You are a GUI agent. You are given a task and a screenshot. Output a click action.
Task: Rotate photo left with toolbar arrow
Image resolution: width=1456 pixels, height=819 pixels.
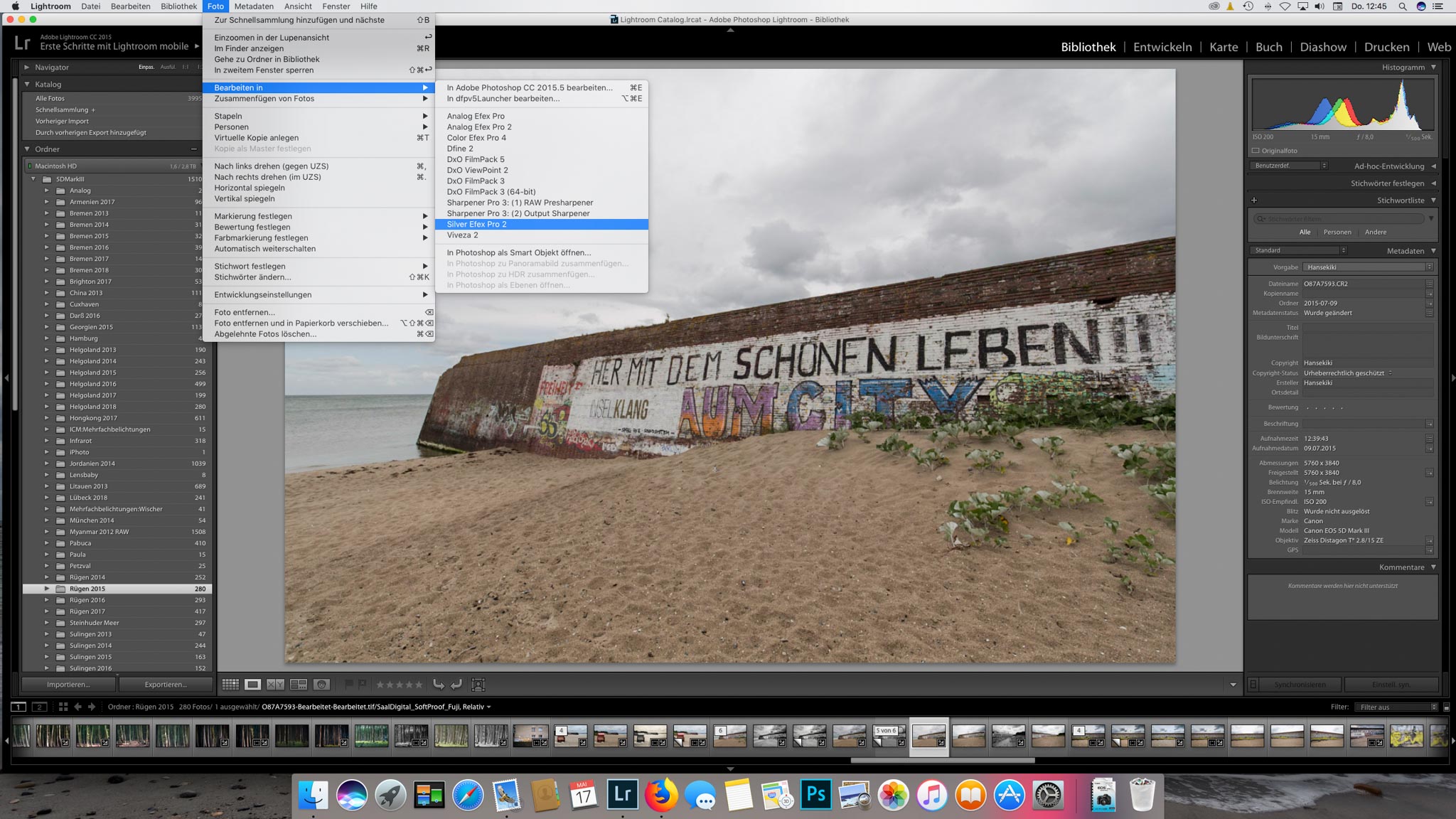coord(439,685)
